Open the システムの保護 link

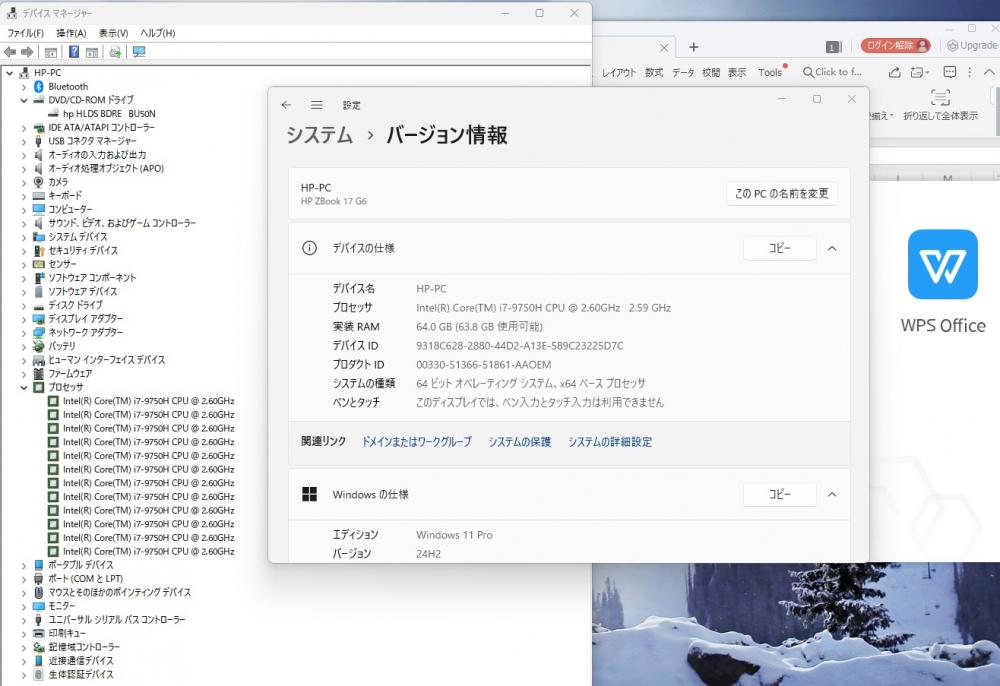(x=520, y=442)
